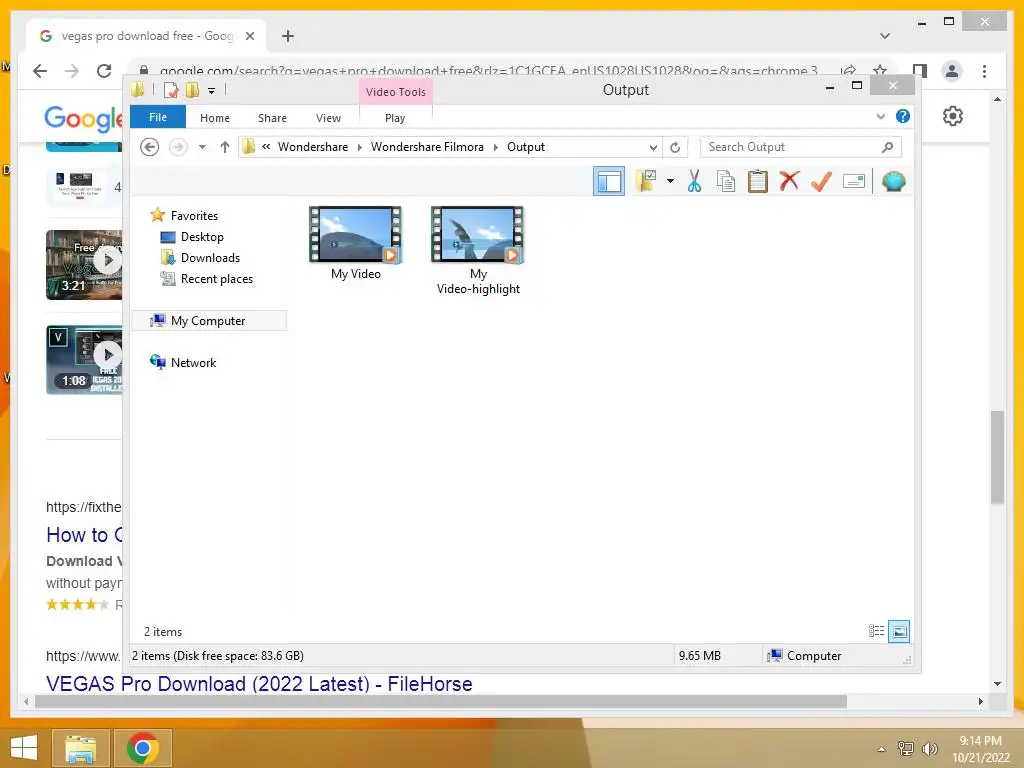Image resolution: width=1024 pixels, height=768 pixels.
Task: Click the Quick Access new folder icon
Action: click(x=192, y=90)
